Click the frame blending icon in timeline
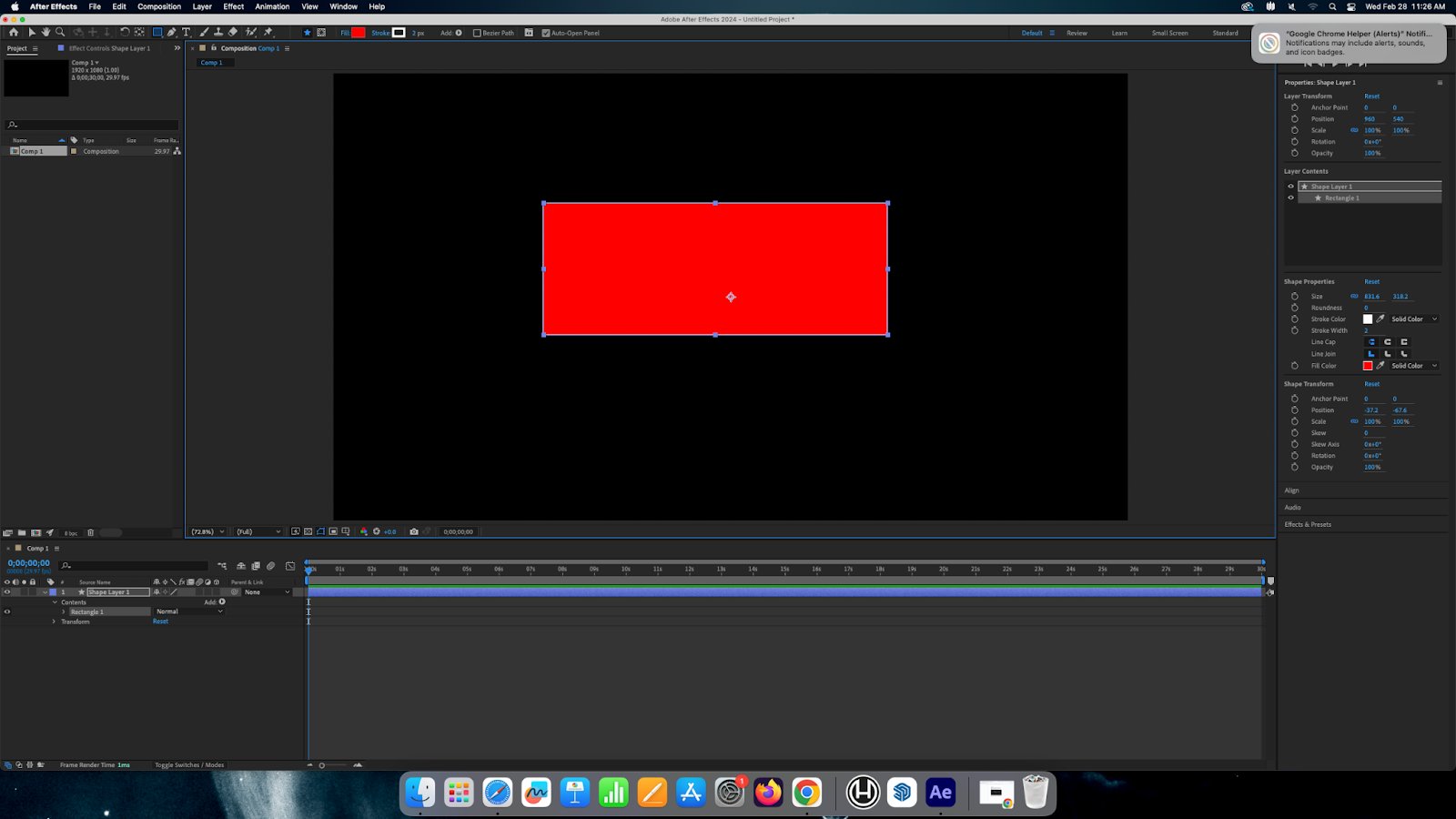Image resolution: width=1456 pixels, height=819 pixels. click(x=256, y=566)
